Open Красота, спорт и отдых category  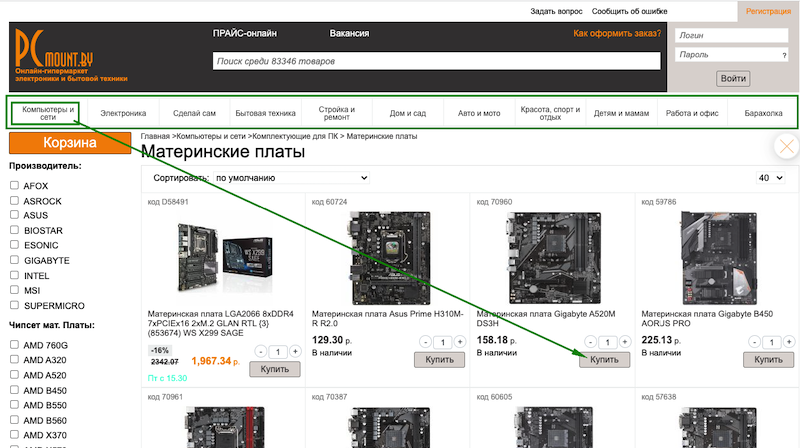click(x=550, y=113)
